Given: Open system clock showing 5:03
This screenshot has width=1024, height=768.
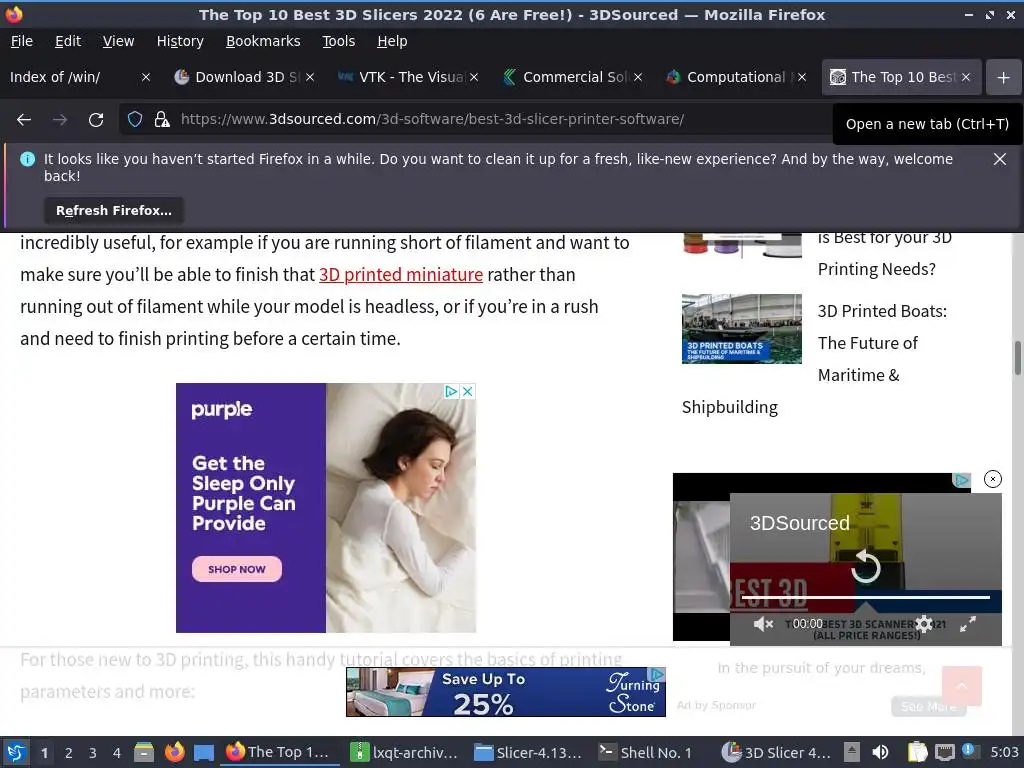Looking at the screenshot, I should [x=1004, y=752].
